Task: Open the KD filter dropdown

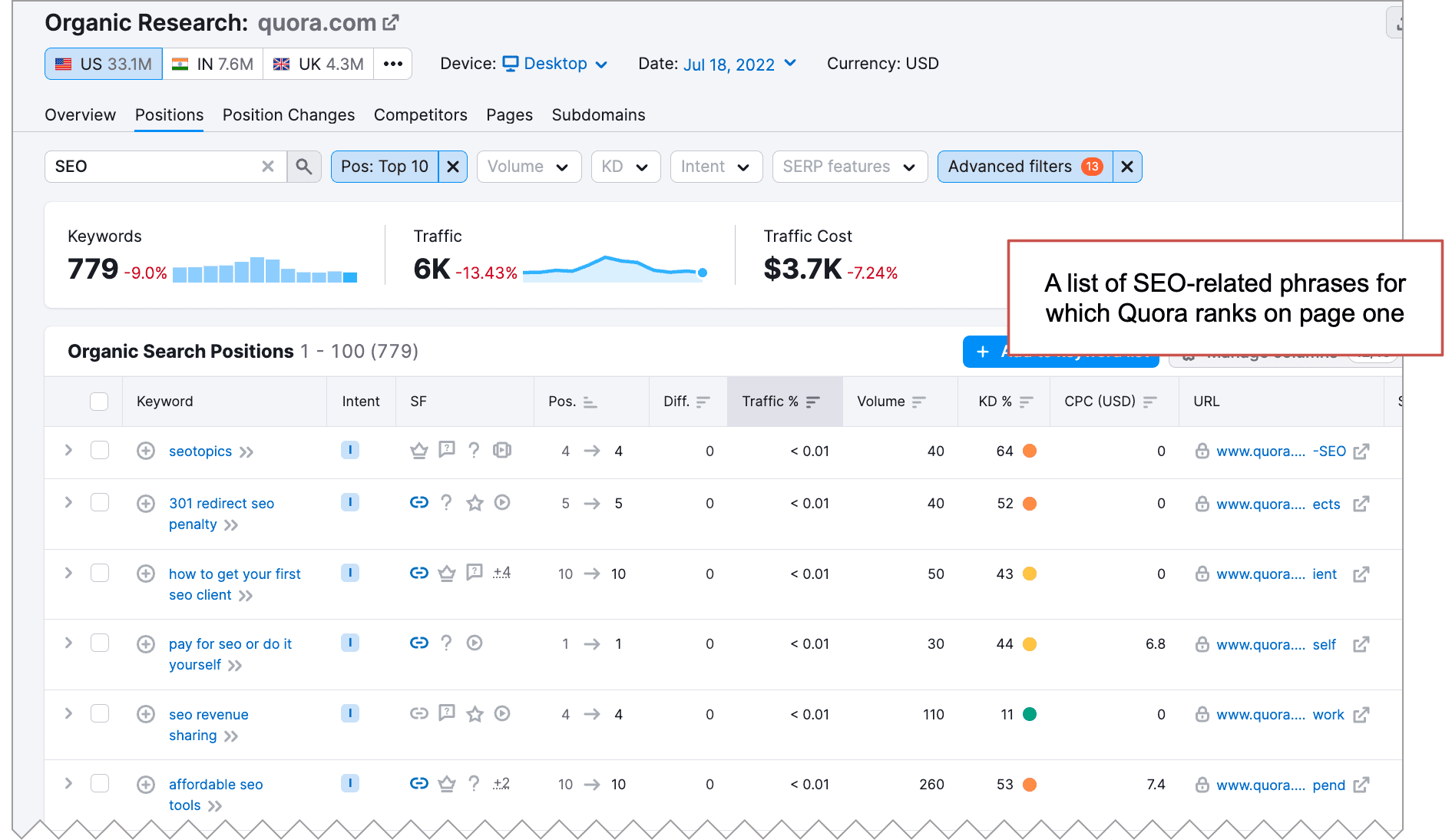Action: pos(626,167)
